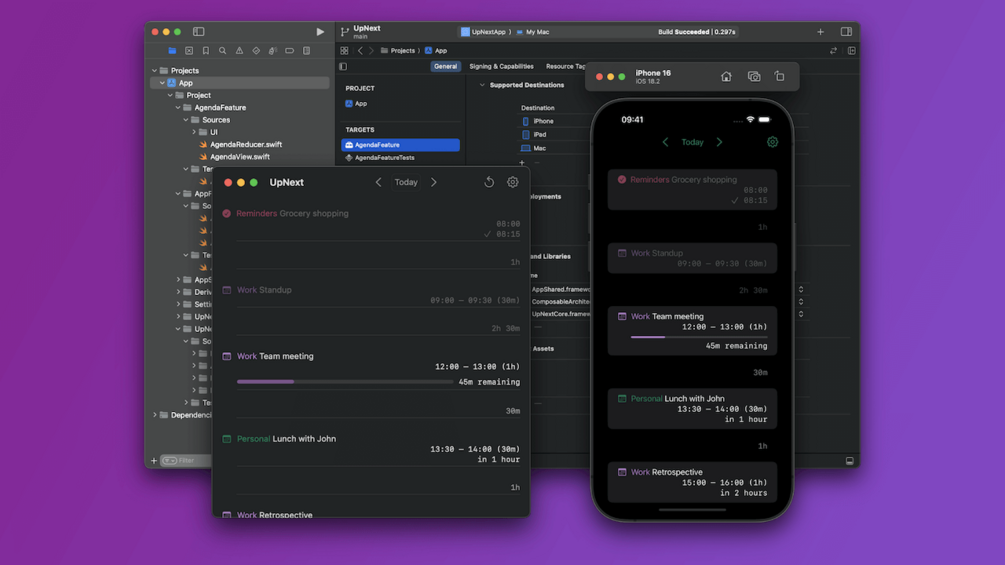This screenshot has height=565, width=1005.
Task: Click the add editor split icon
Action: pos(851,51)
